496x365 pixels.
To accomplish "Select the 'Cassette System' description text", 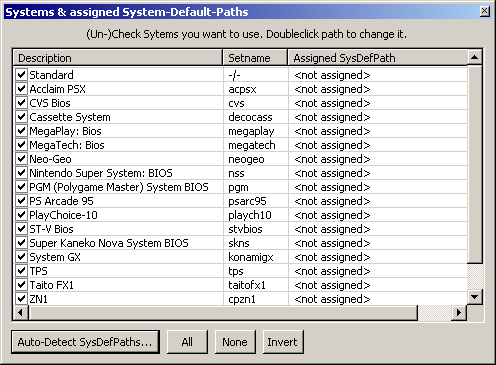I will (x=70, y=117).
